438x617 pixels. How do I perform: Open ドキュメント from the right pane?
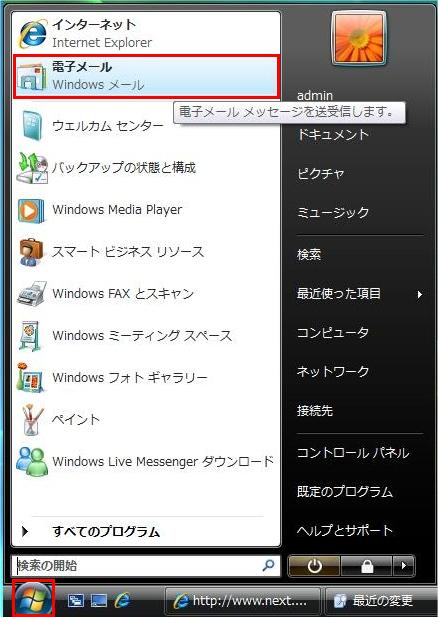[x=333, y=135]
